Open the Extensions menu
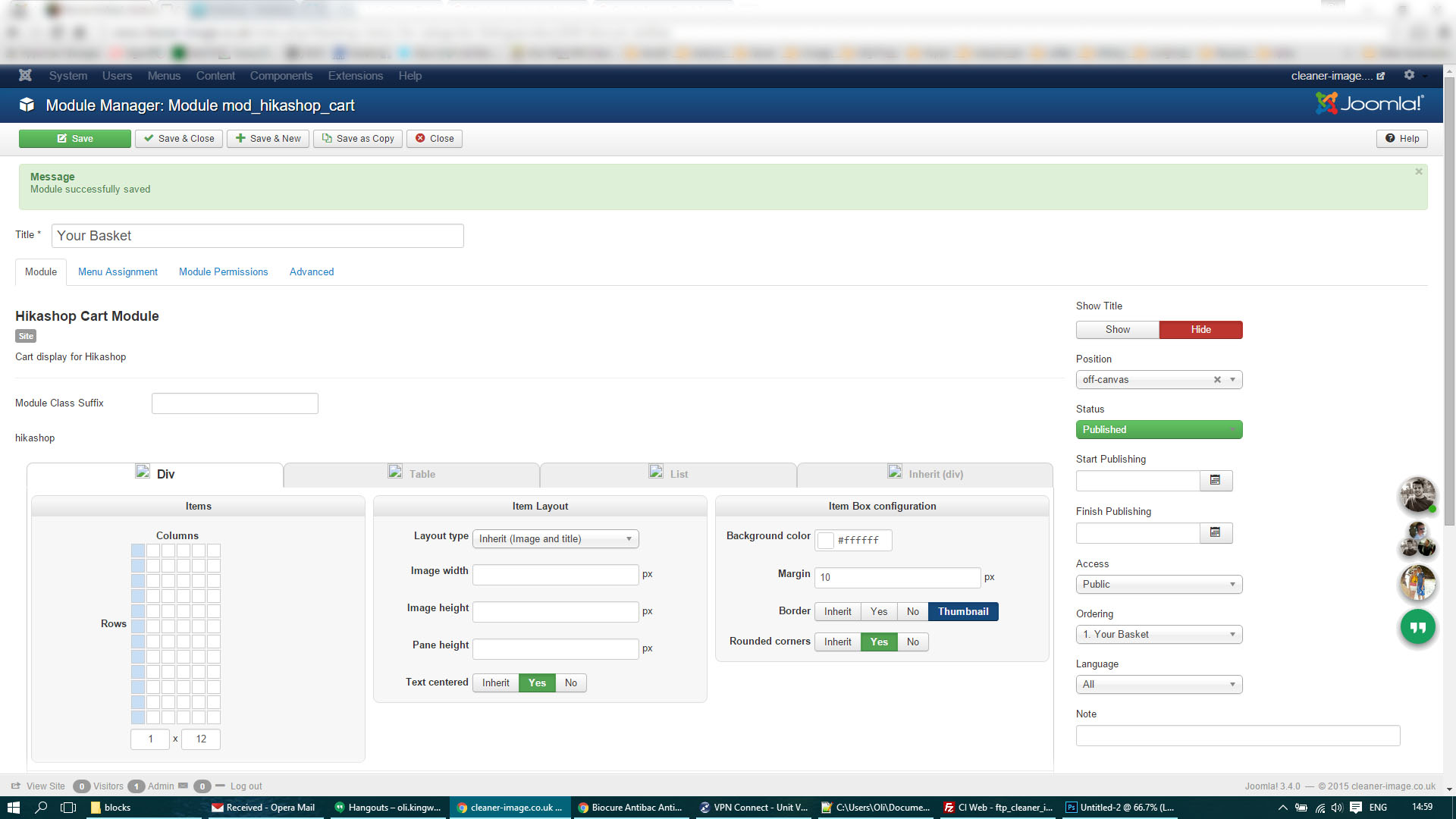 tap(355, 76)
